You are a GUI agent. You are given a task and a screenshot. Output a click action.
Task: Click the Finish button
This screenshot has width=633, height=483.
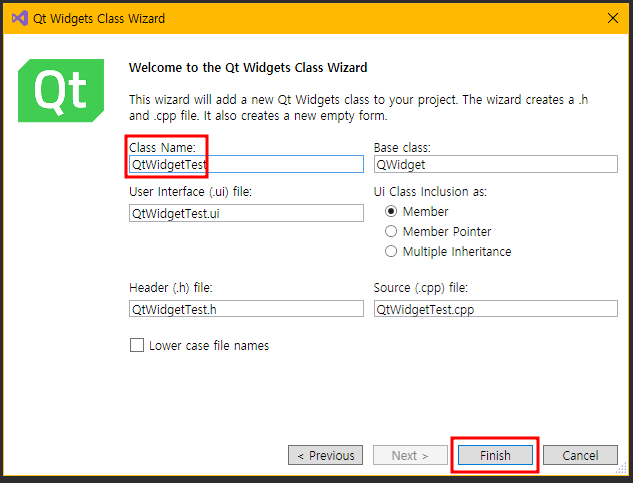pos(495,455)
